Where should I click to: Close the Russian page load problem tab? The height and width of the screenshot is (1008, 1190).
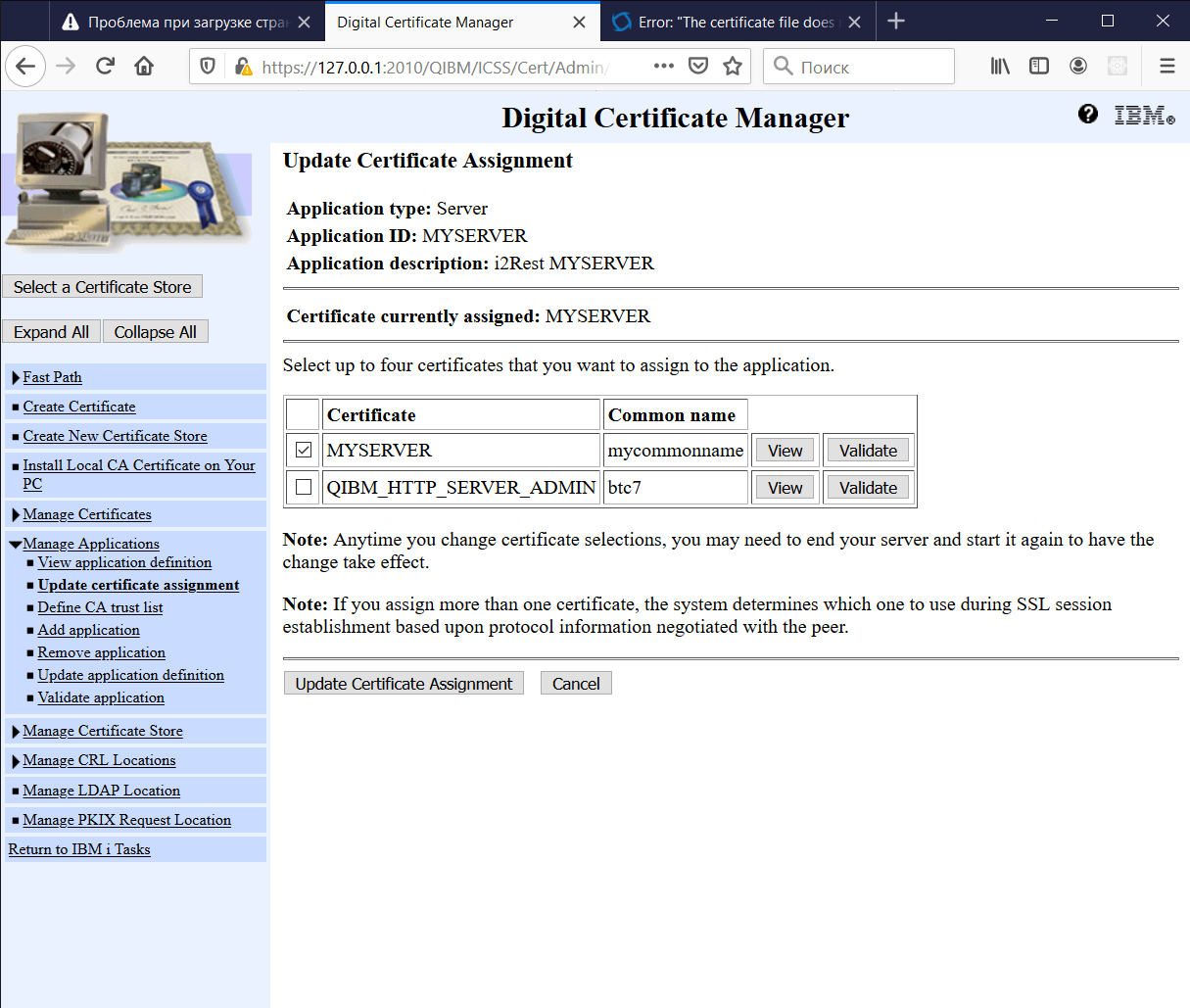pos(305,22)
